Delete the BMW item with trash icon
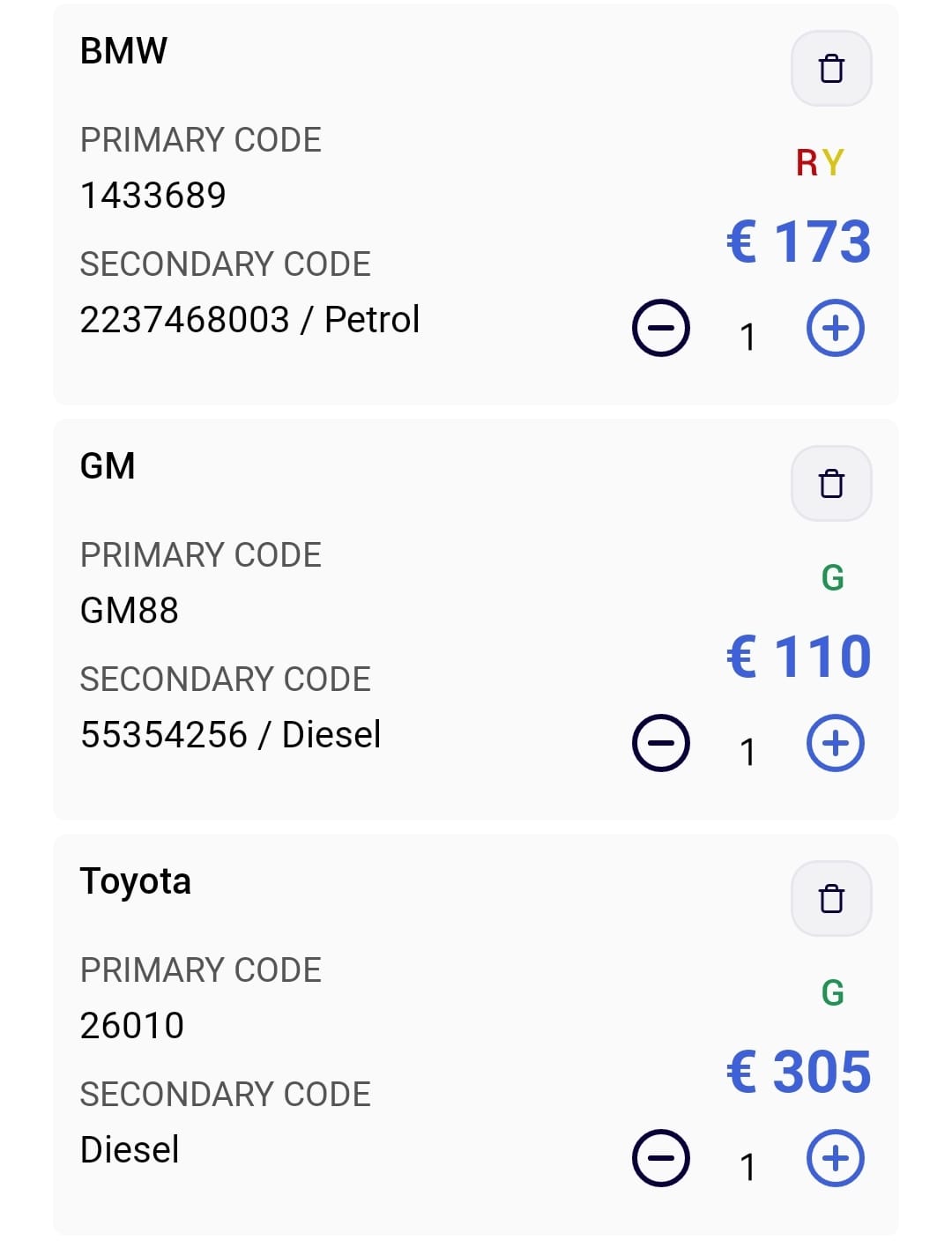Viewport: 952px width, 1248px height. (831, 69)
